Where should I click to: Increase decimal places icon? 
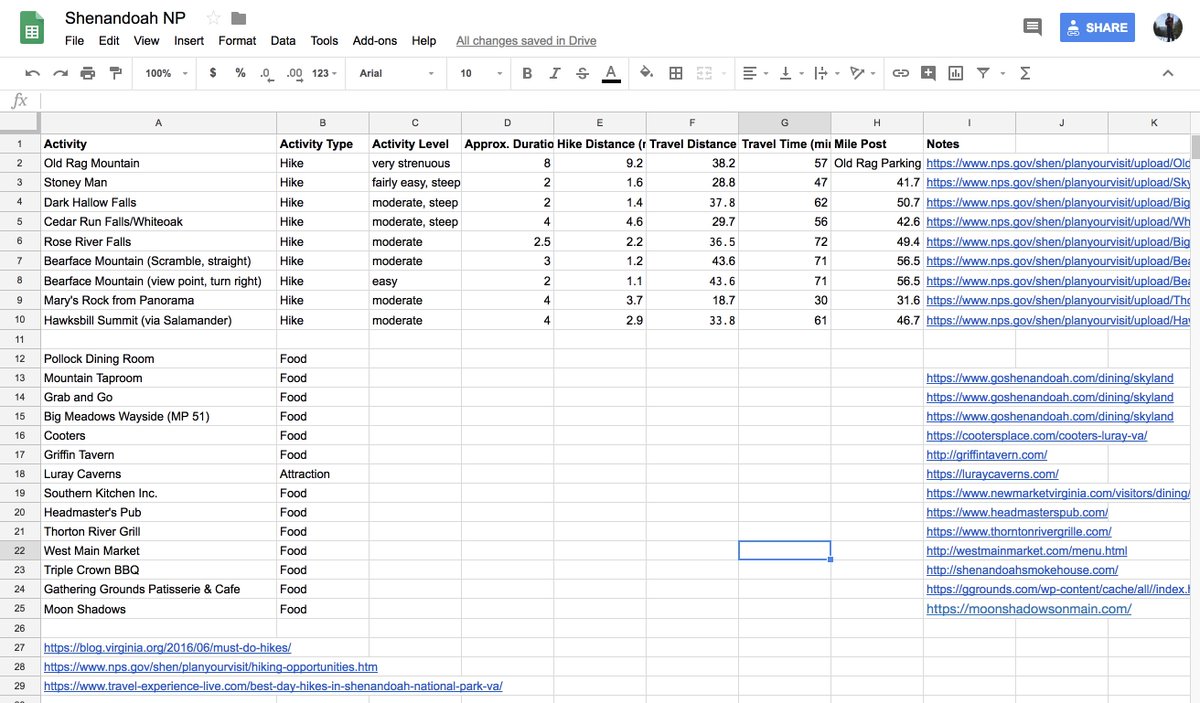[294, 73]
